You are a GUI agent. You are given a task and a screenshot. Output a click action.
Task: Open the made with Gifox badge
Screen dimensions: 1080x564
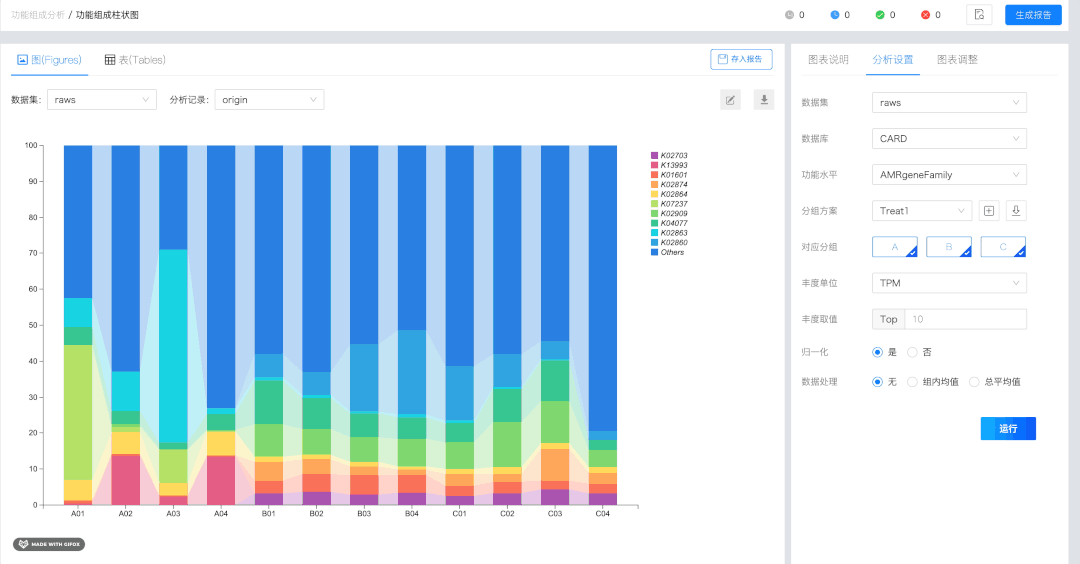pos(49,544)
